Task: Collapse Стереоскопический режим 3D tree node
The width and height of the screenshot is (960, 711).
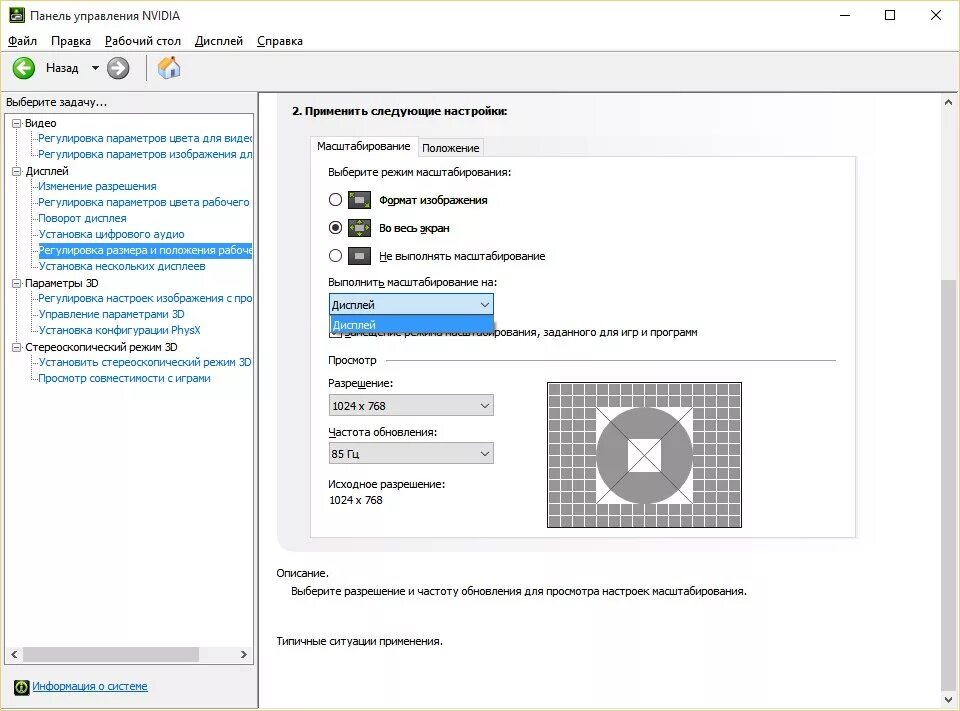Action: 17,347
